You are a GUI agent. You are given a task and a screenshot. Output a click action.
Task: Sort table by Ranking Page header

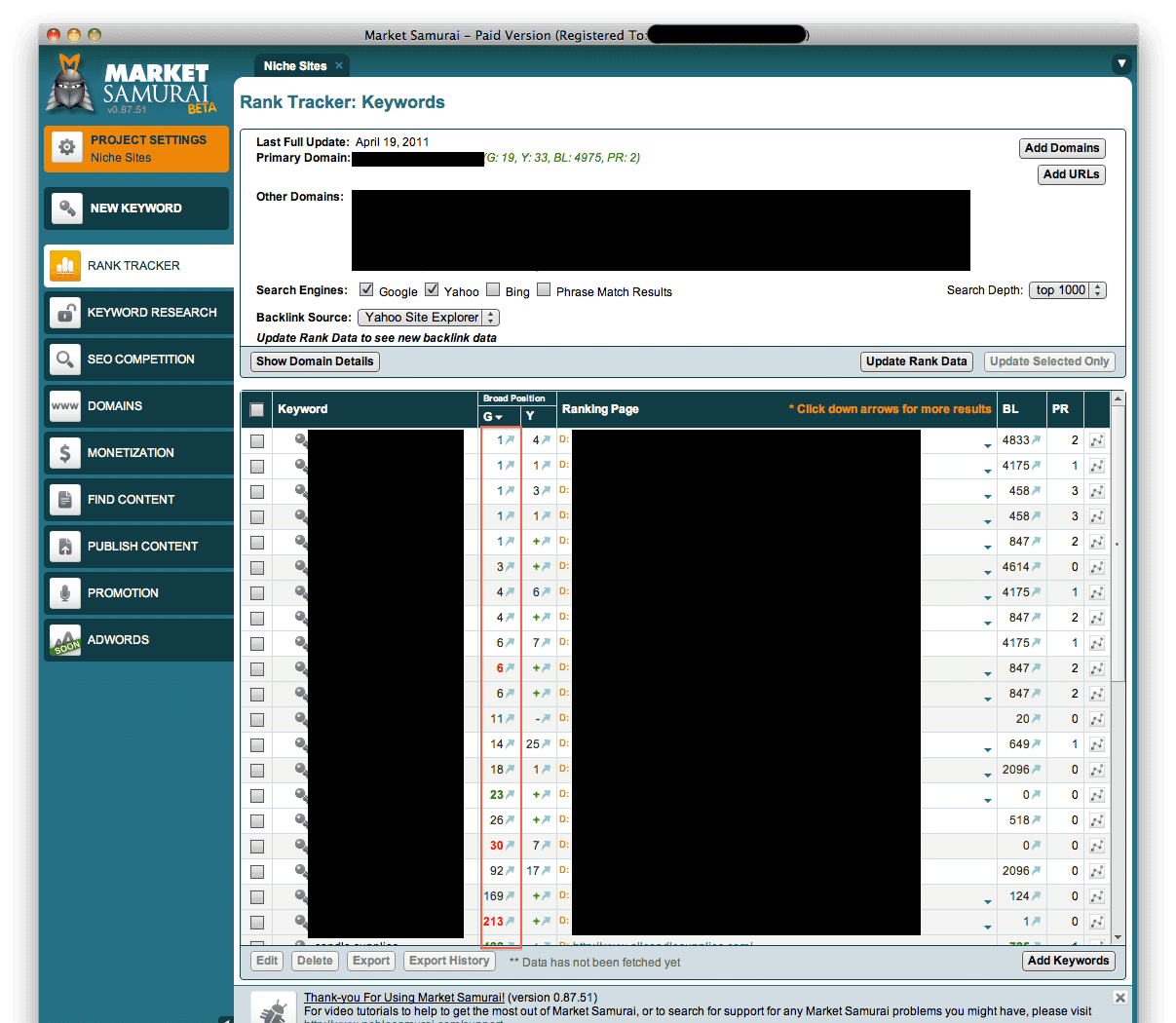coord(600,409)
